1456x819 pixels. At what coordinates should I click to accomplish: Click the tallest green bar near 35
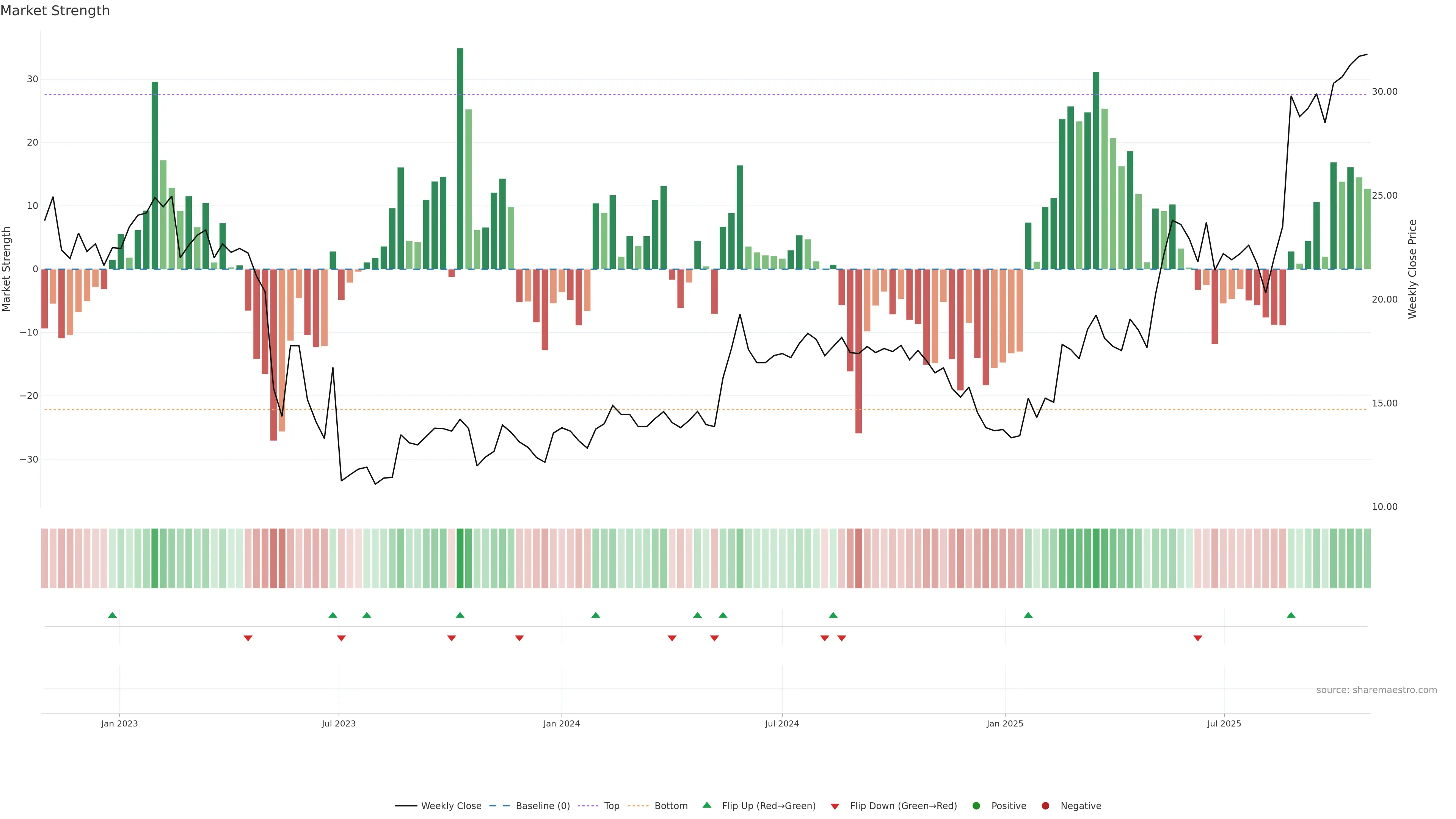pyautogui.click(x=460, y=158)
